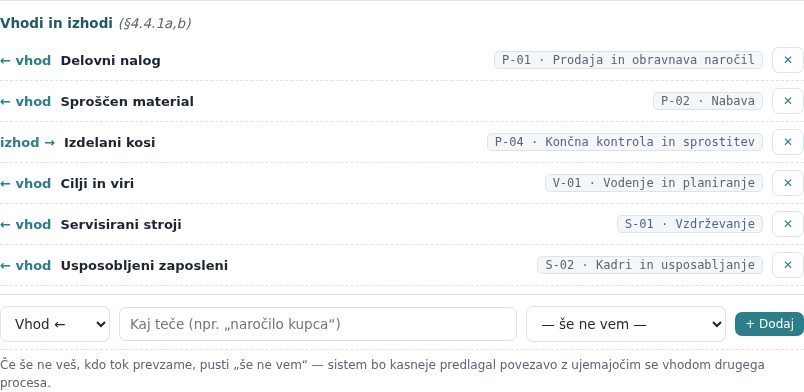Select the P-04 Končna kontrola in sprostitev tag
The width and height of the screenshot is (804, 392).
[625, 142]
